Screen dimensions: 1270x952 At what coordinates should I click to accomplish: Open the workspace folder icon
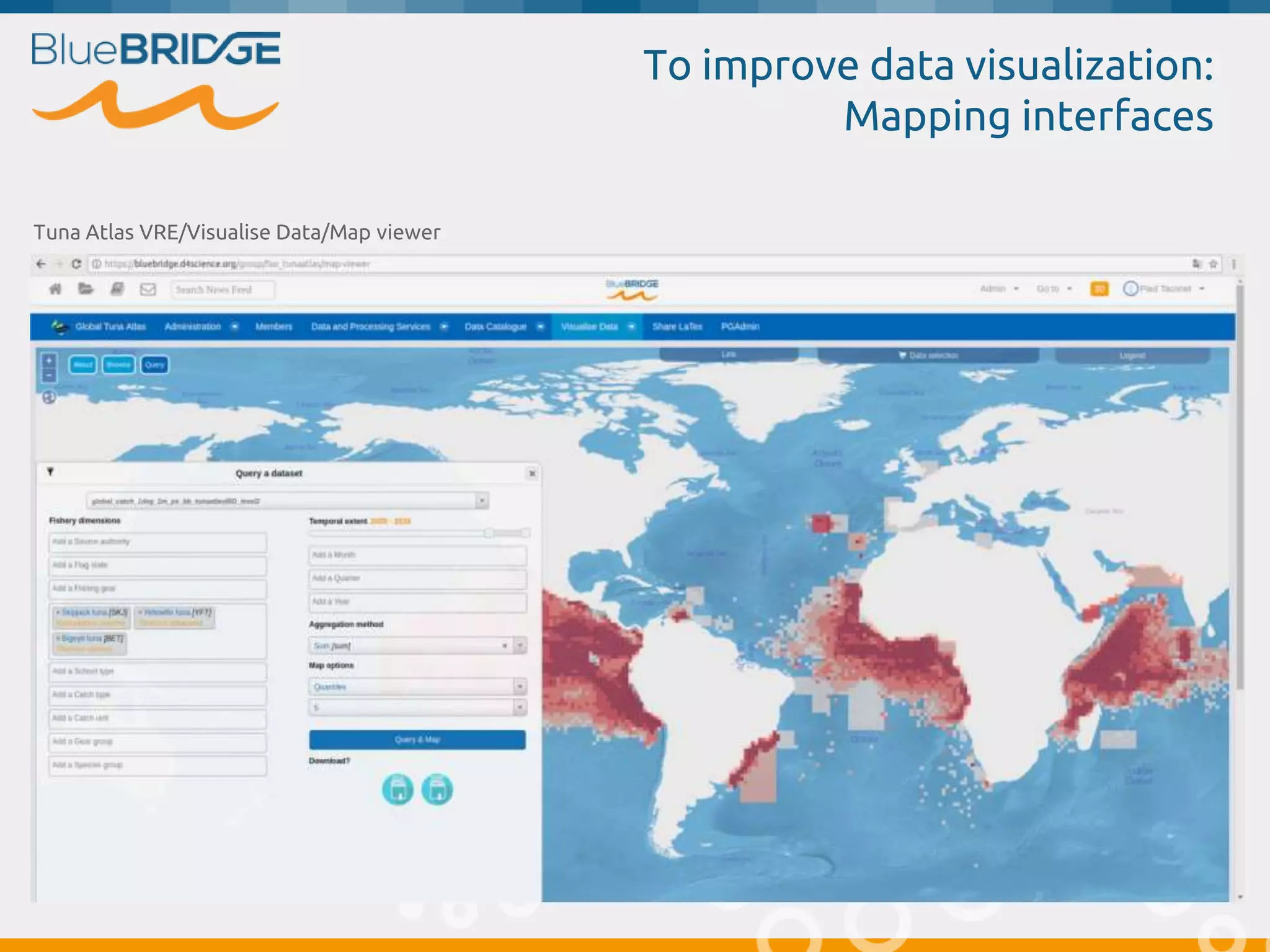pyautogui.click(x=86, y=289)
